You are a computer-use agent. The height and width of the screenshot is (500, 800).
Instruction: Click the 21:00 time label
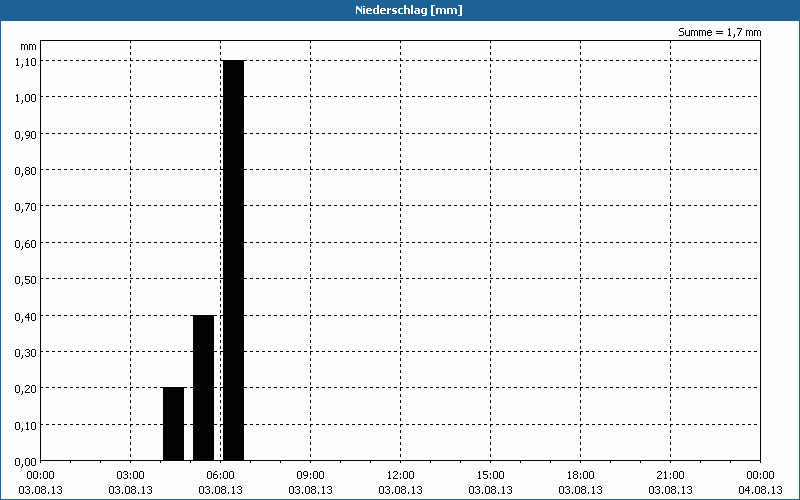(x=670, y=476)
